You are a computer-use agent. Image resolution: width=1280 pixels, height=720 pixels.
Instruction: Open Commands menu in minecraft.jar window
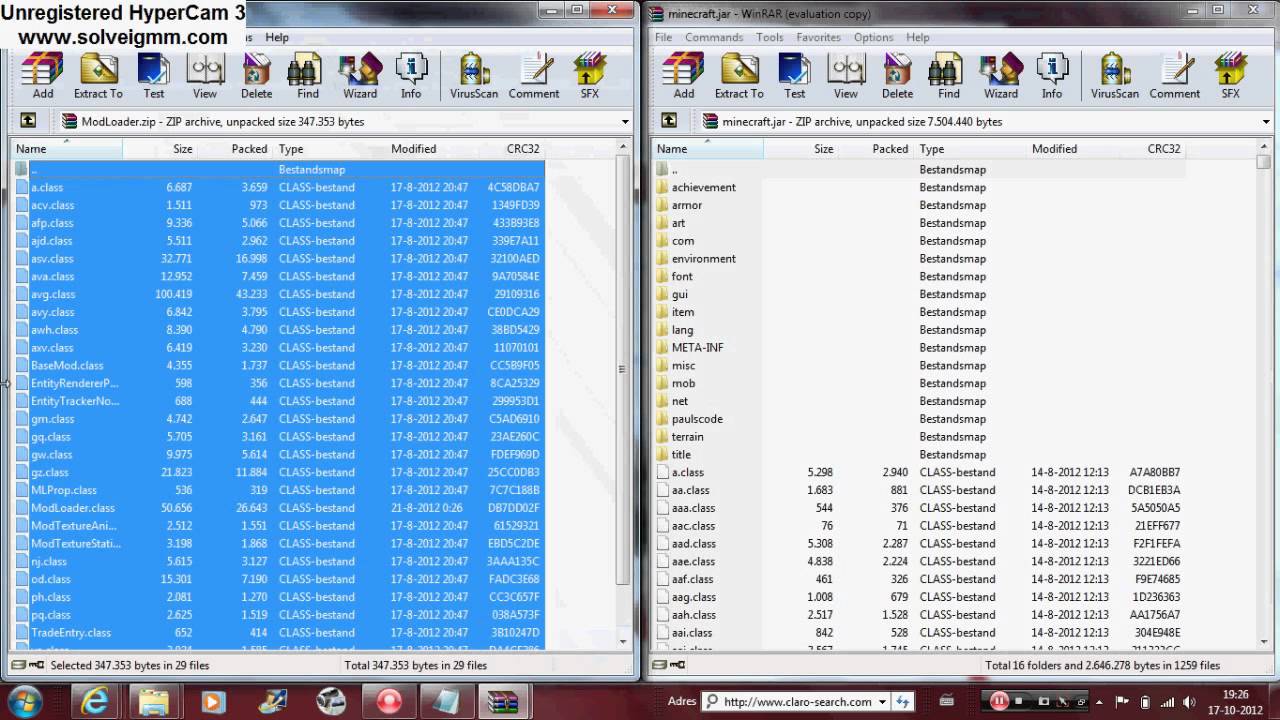(714, 37)
